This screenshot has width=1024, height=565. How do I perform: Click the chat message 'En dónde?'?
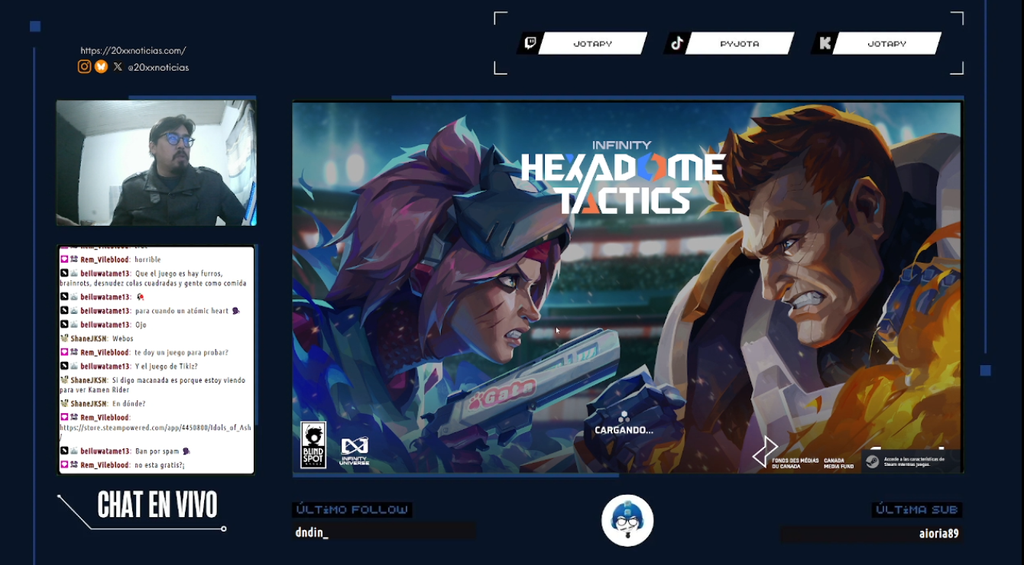click(129, 404)
